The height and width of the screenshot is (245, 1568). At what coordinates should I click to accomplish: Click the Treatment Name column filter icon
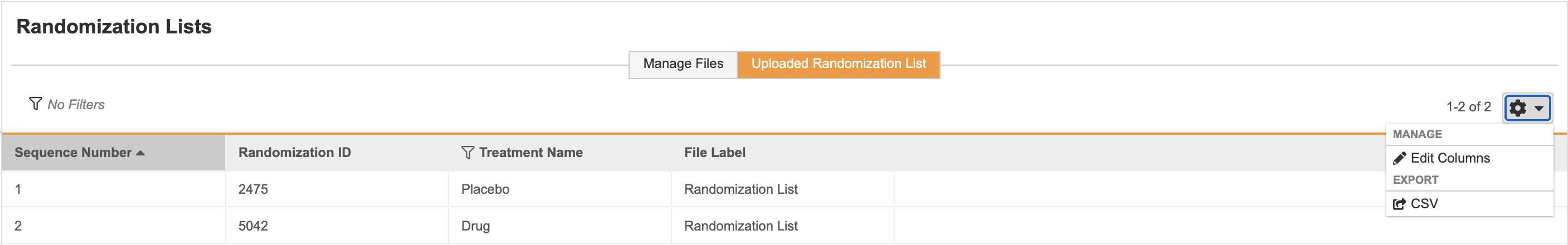pyautogui.click(x=468, y=153)
